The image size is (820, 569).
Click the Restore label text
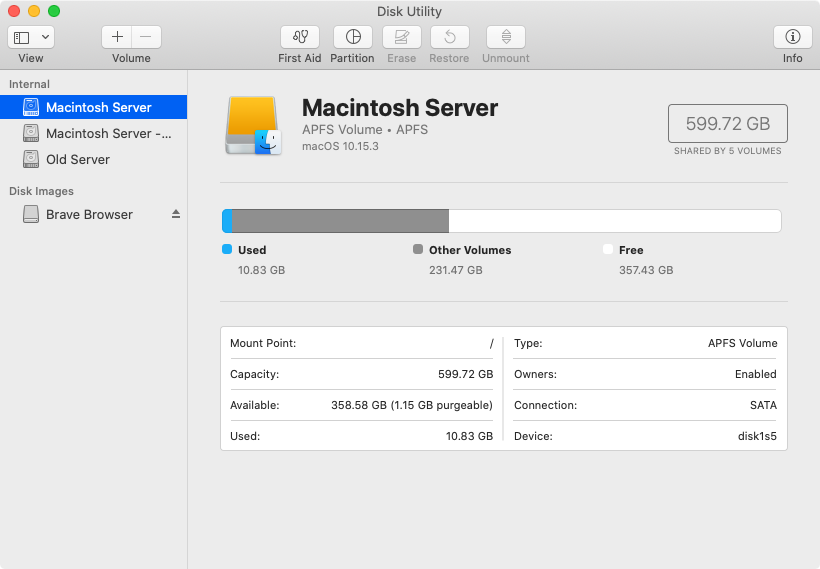click(x=449, y=58)
